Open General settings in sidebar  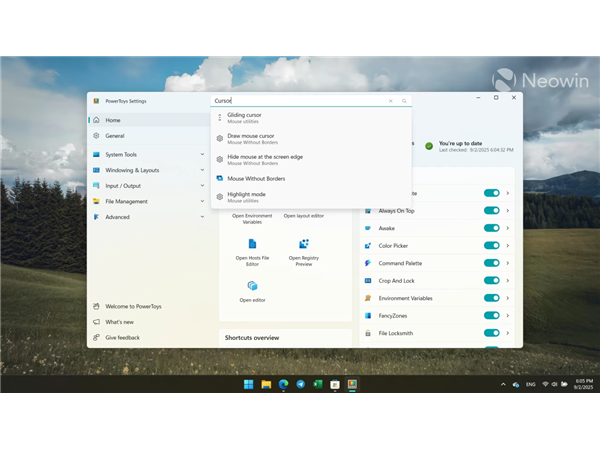149,136
